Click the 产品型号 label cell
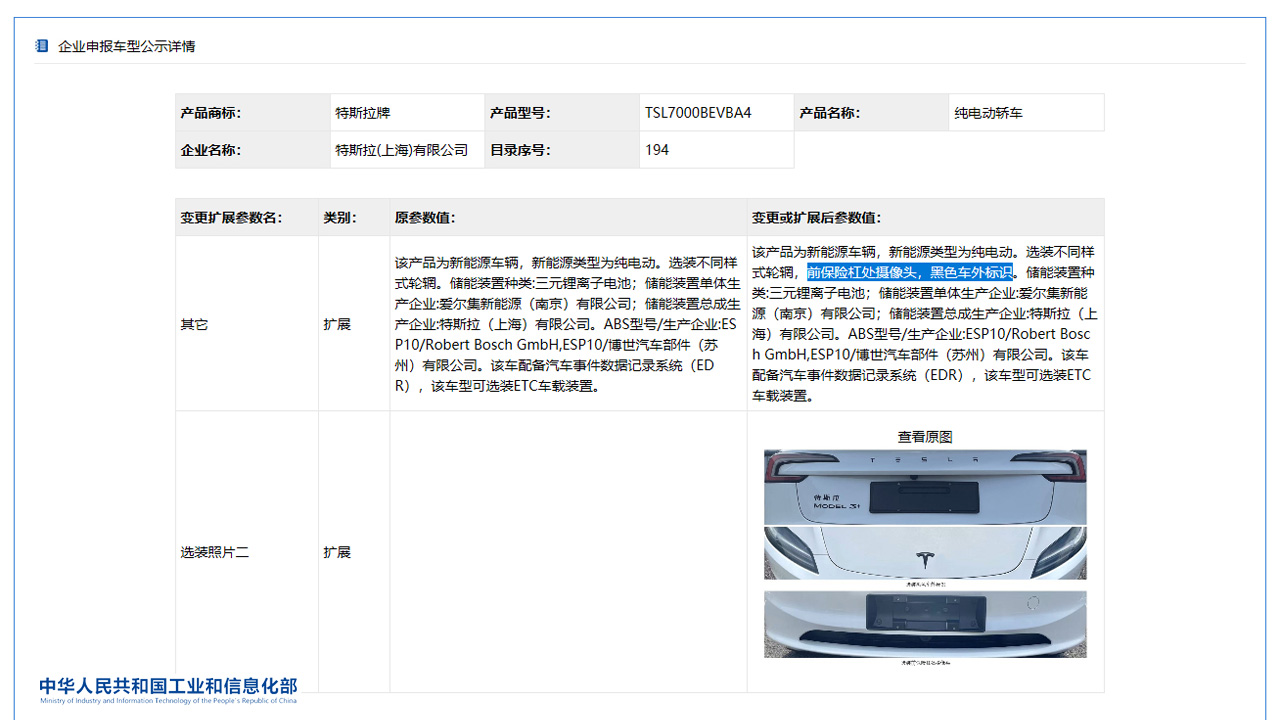The image size is (1280, 720). pos(562,113)
